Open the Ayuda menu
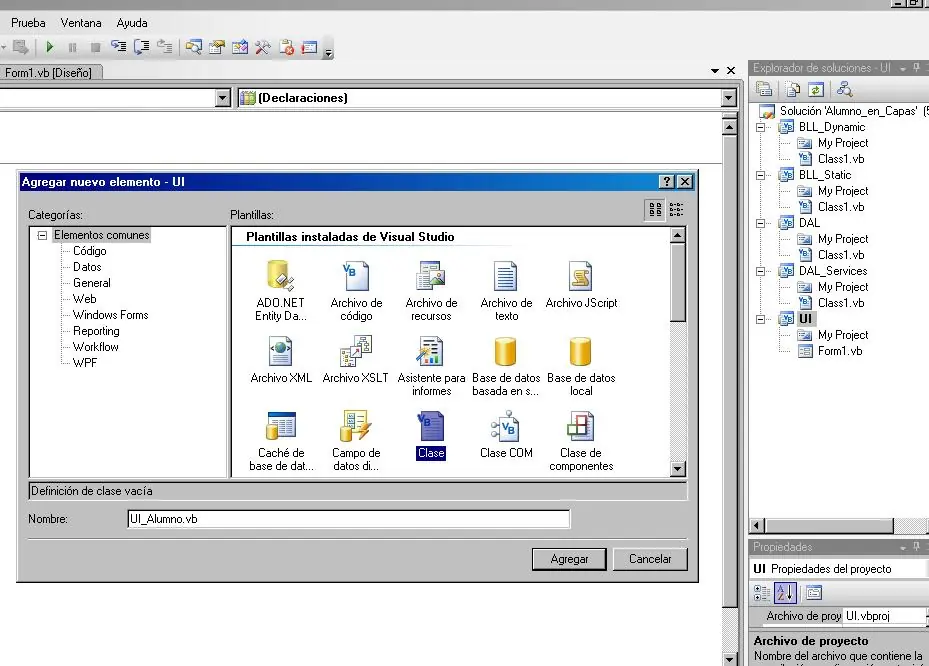 click(x=132, y=23)
